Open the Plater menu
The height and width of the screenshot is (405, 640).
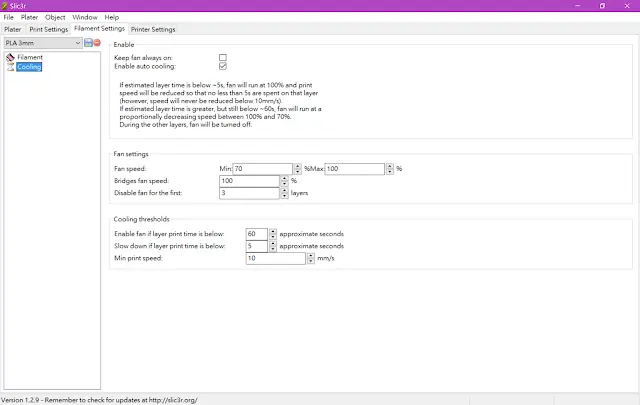pos(29,17)
